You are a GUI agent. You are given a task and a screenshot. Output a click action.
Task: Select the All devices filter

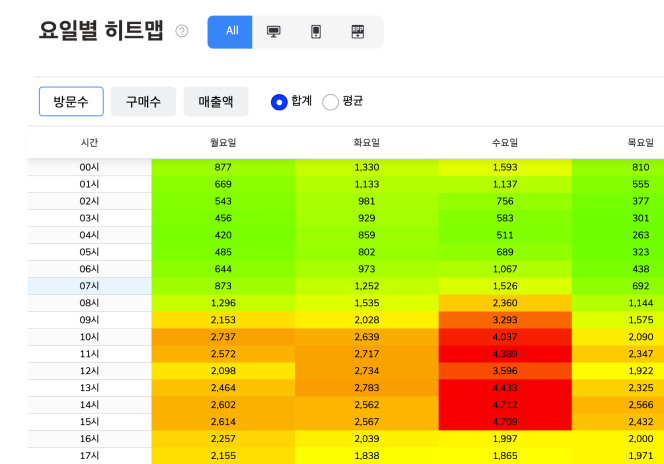[231, 31]
